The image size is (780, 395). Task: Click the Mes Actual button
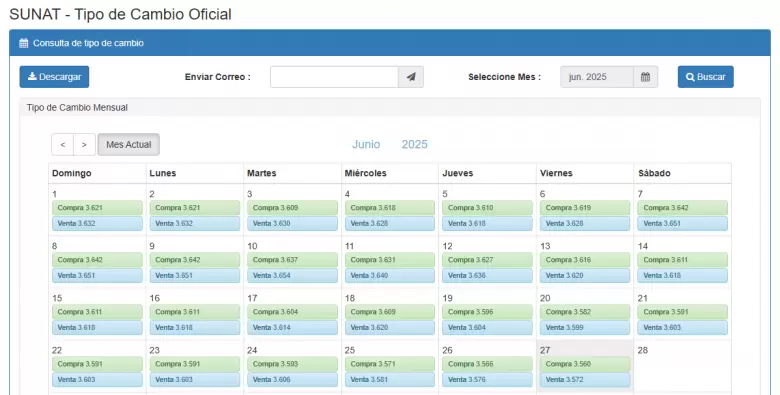click(128, 145)
